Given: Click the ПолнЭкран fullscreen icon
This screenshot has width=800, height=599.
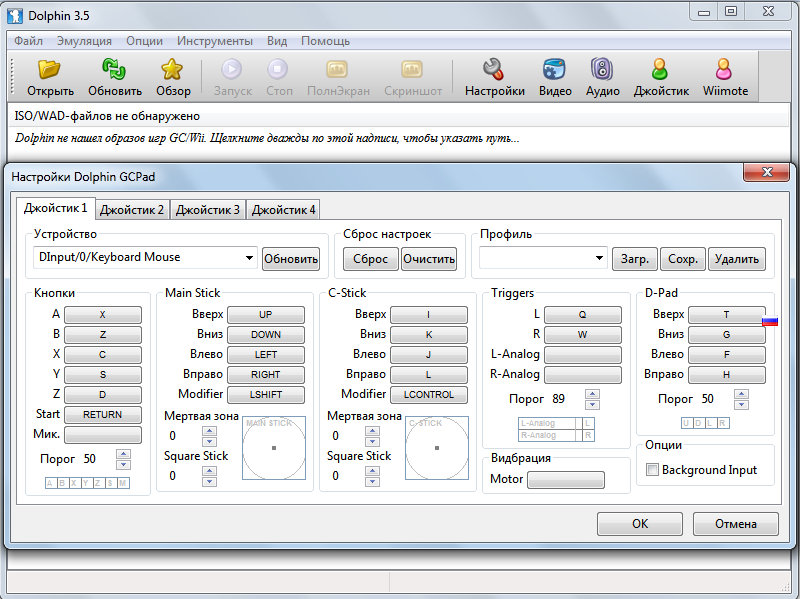Looking at the screenshot, I should [x=337, y=69].
